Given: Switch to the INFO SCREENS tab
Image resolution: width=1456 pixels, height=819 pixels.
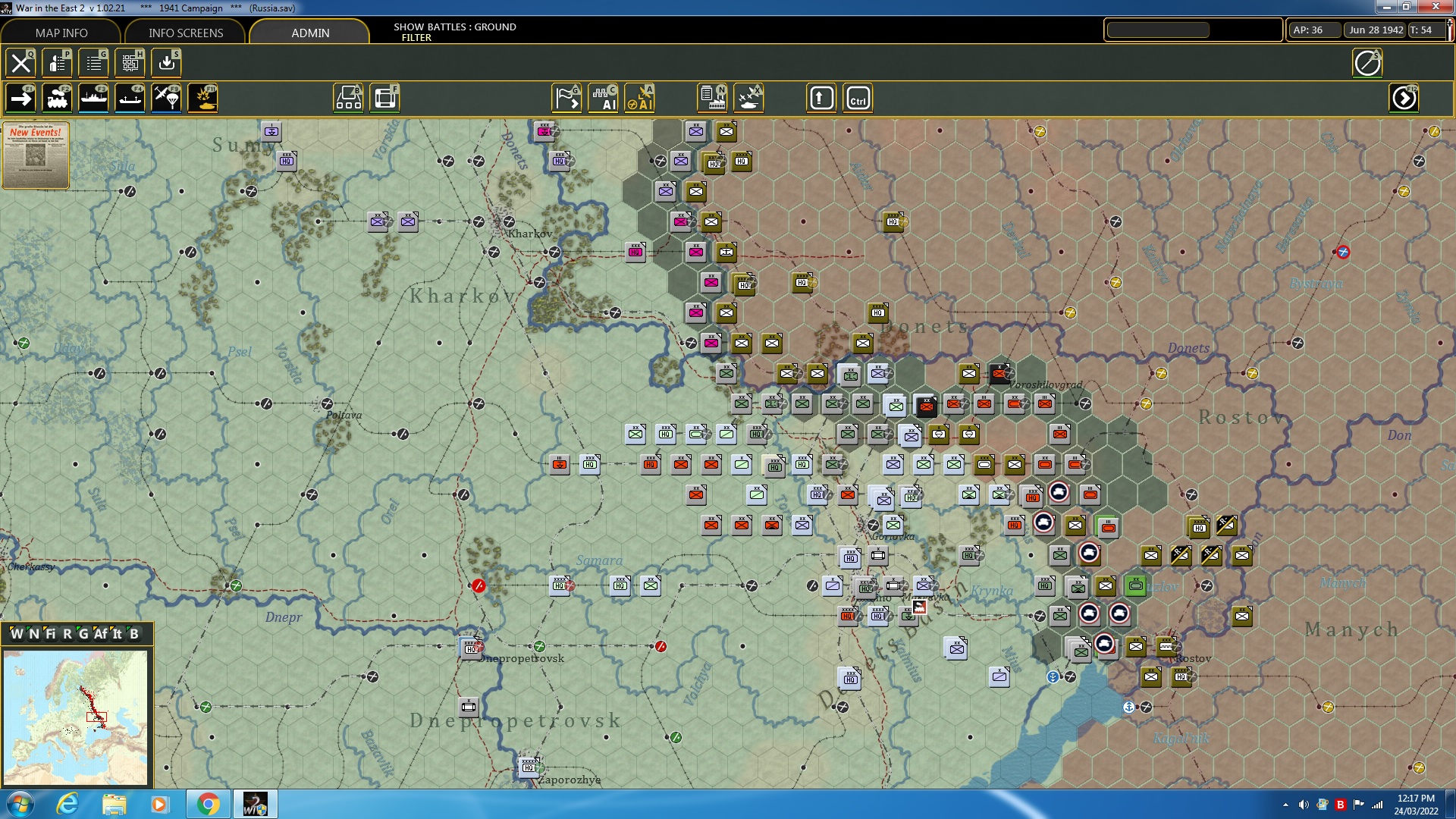Looking at the screenshot, I should [x=186, y=33].
